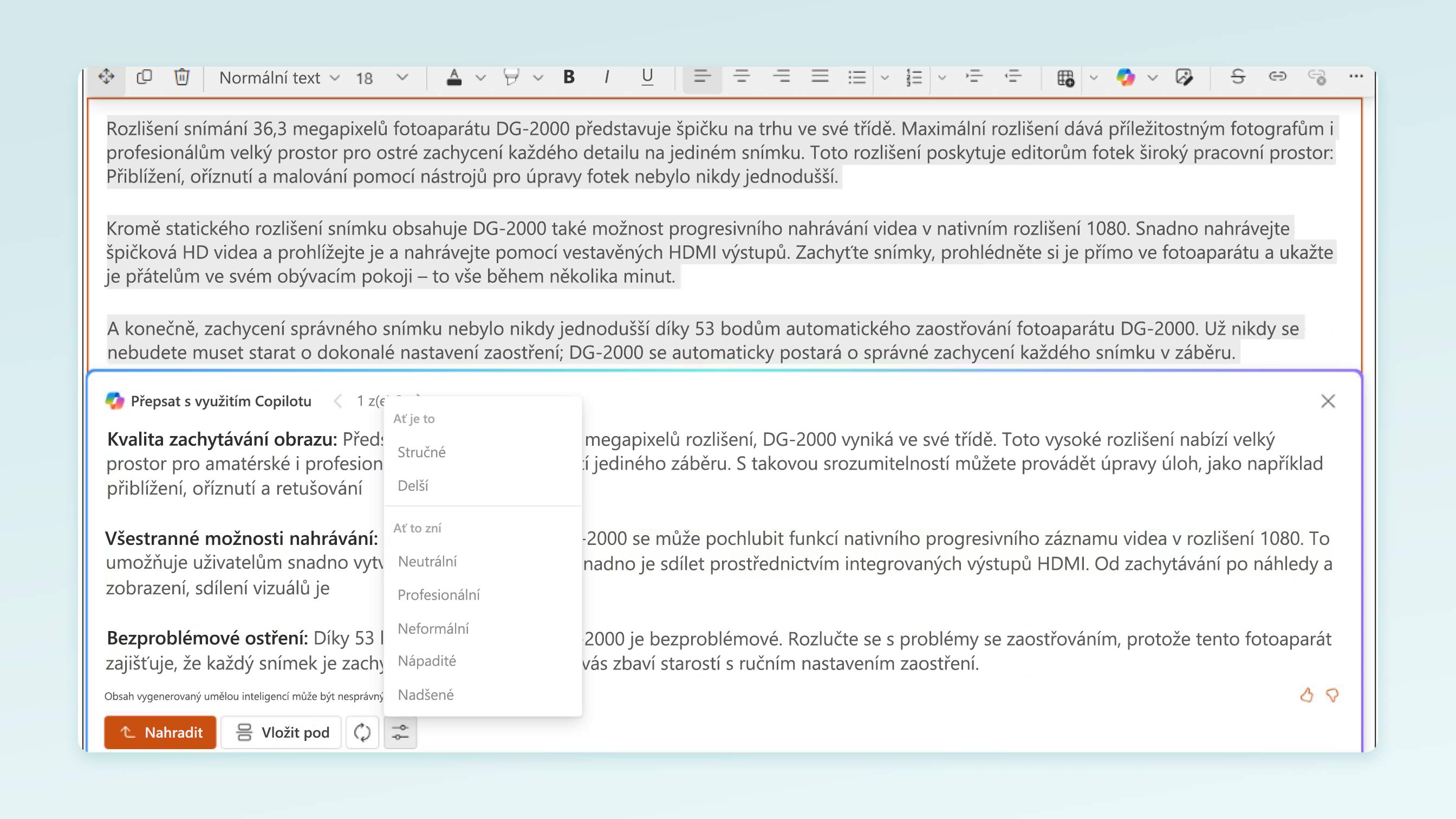Image resolution: width=1456 pixels, height=819 pixels.
Task: Toggle bold formatting
Action: (x=569, y=77)
